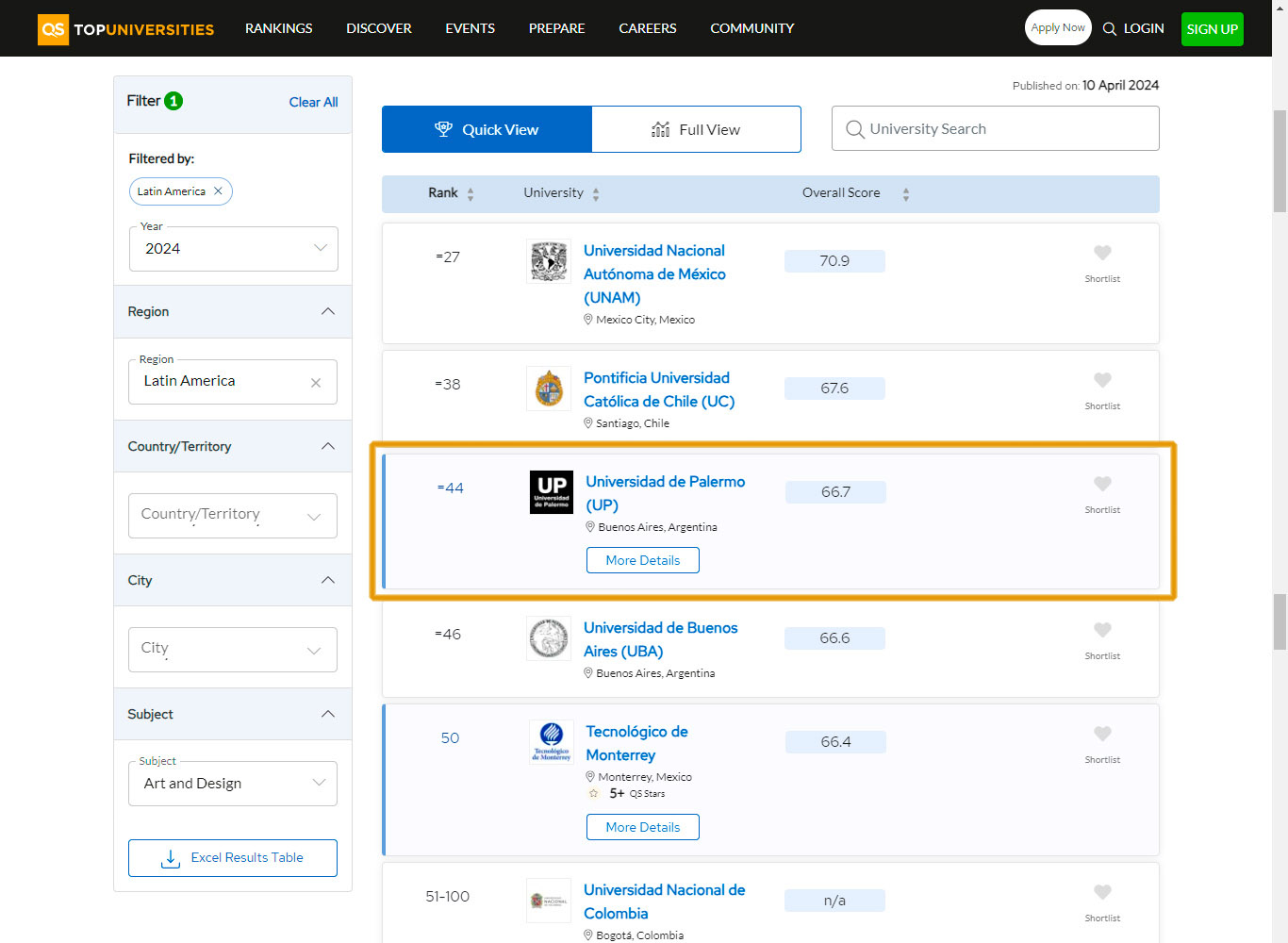The width and height of the screenshot is (1288, 943).
Task: Open Universidad Nacional Autónoma de México link
Action: (654, 273)
